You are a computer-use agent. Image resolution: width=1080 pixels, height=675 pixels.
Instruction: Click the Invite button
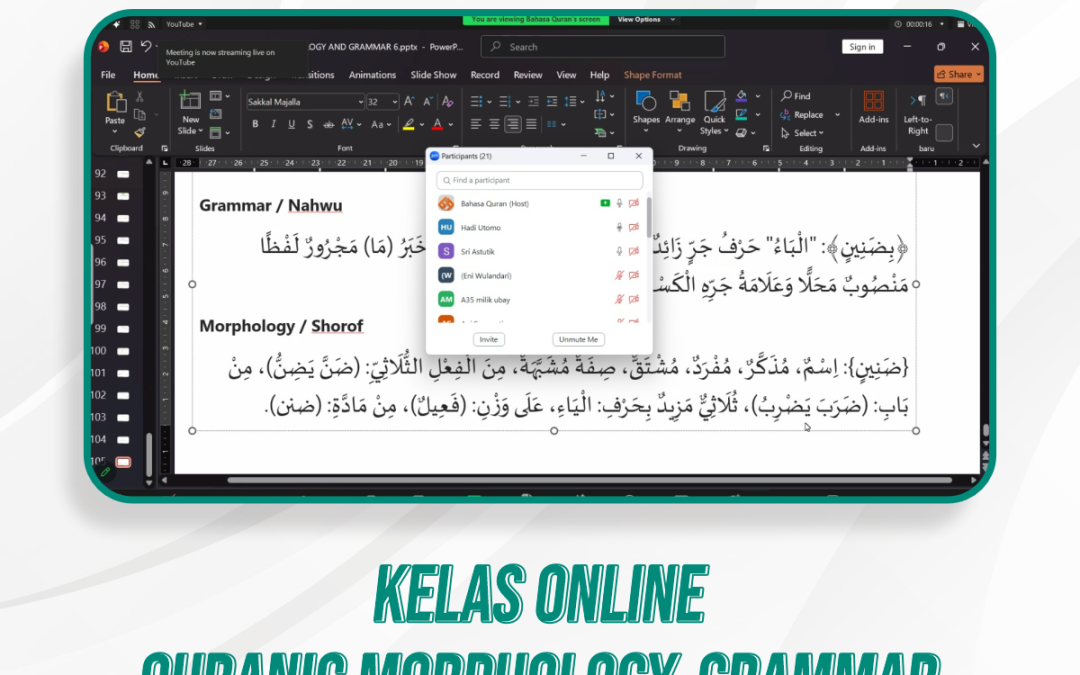[x=488, y=340]
